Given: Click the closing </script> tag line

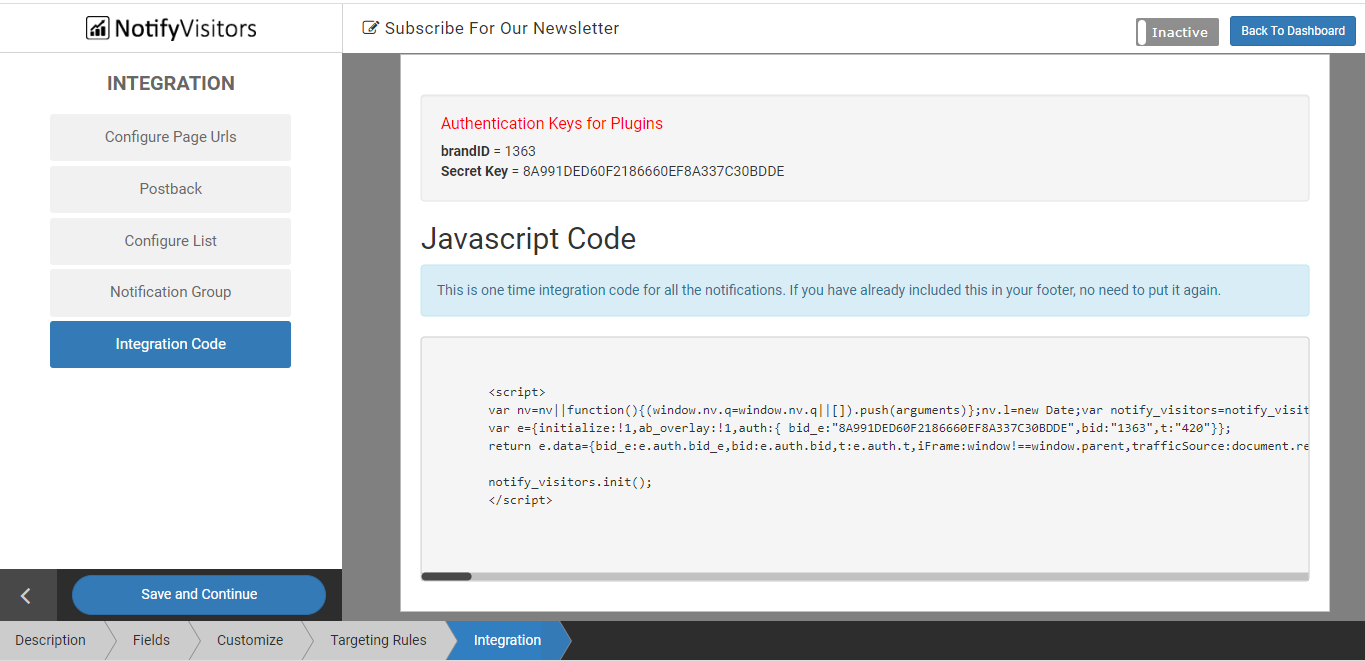Looking at the screenshot, I should point(520,500).
